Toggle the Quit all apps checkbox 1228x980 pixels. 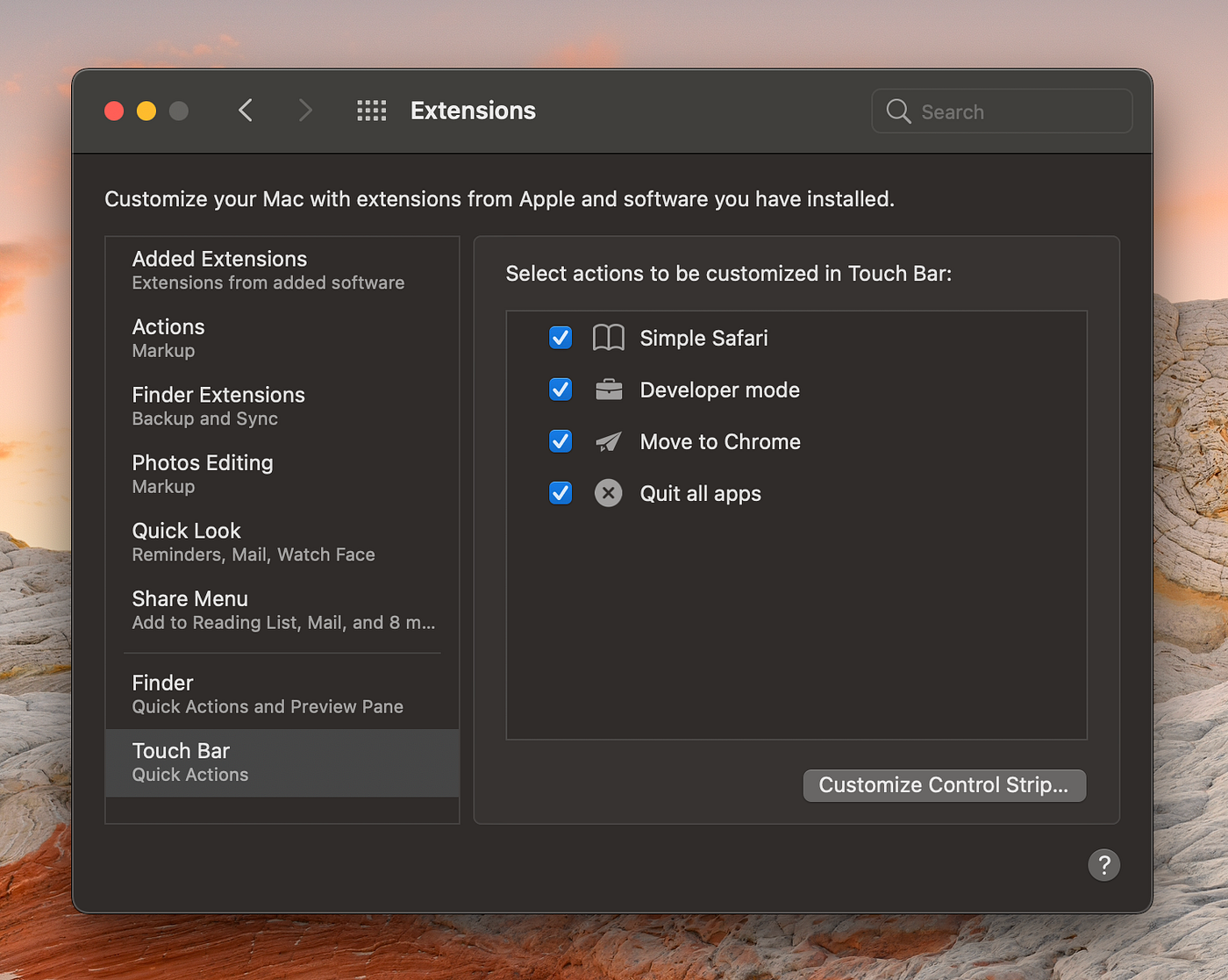(x=560, y=493)
